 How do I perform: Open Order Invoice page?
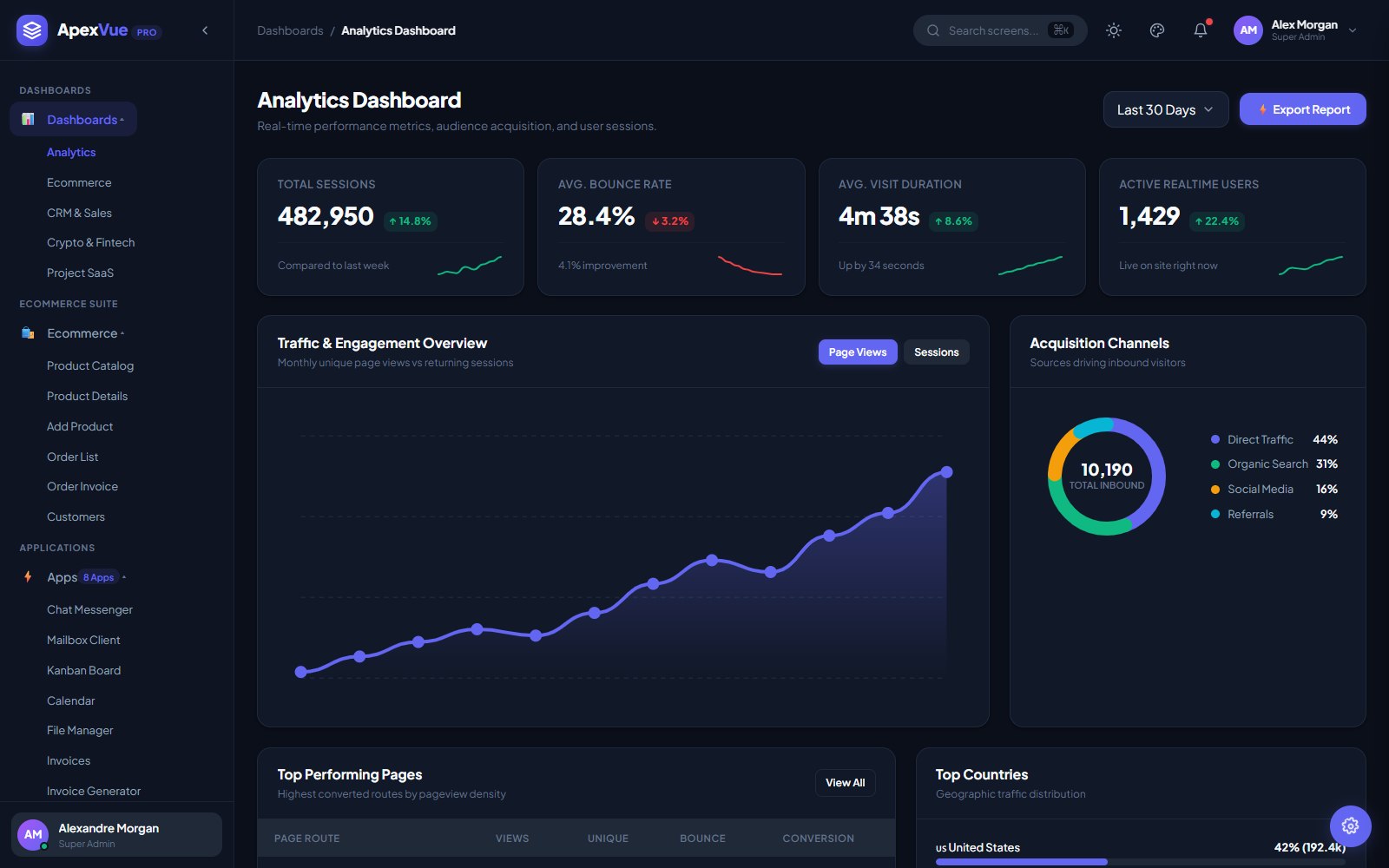[x=82, y=486]
